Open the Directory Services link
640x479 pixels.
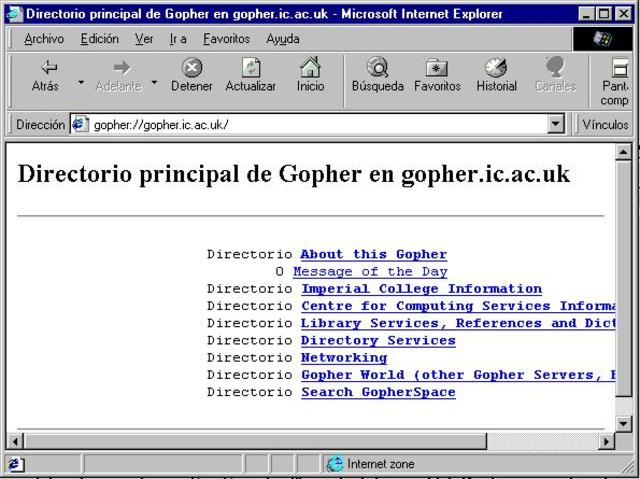(x=378, y=340)
